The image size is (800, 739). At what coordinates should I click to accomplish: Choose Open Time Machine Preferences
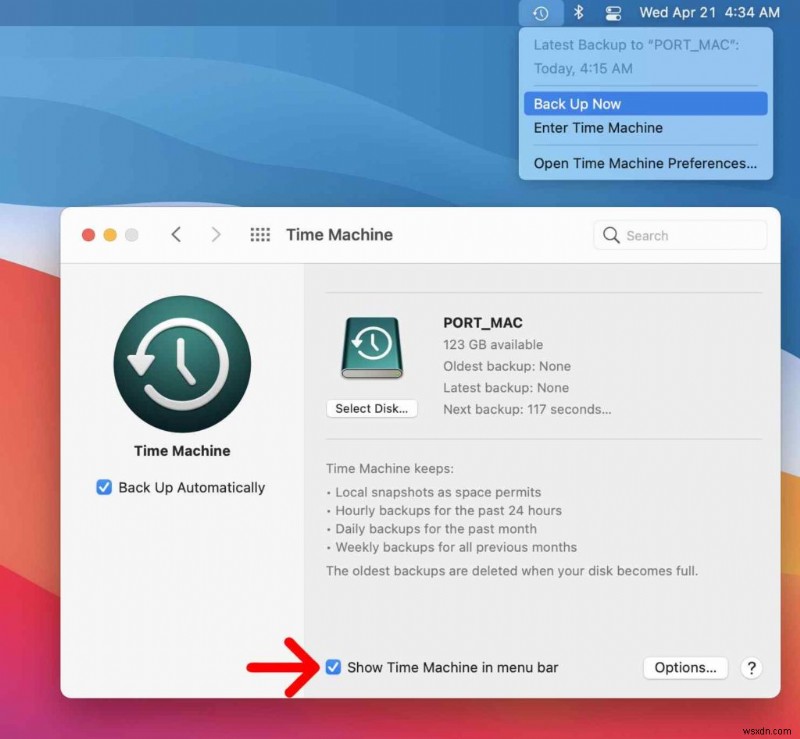tap(644, 163)
